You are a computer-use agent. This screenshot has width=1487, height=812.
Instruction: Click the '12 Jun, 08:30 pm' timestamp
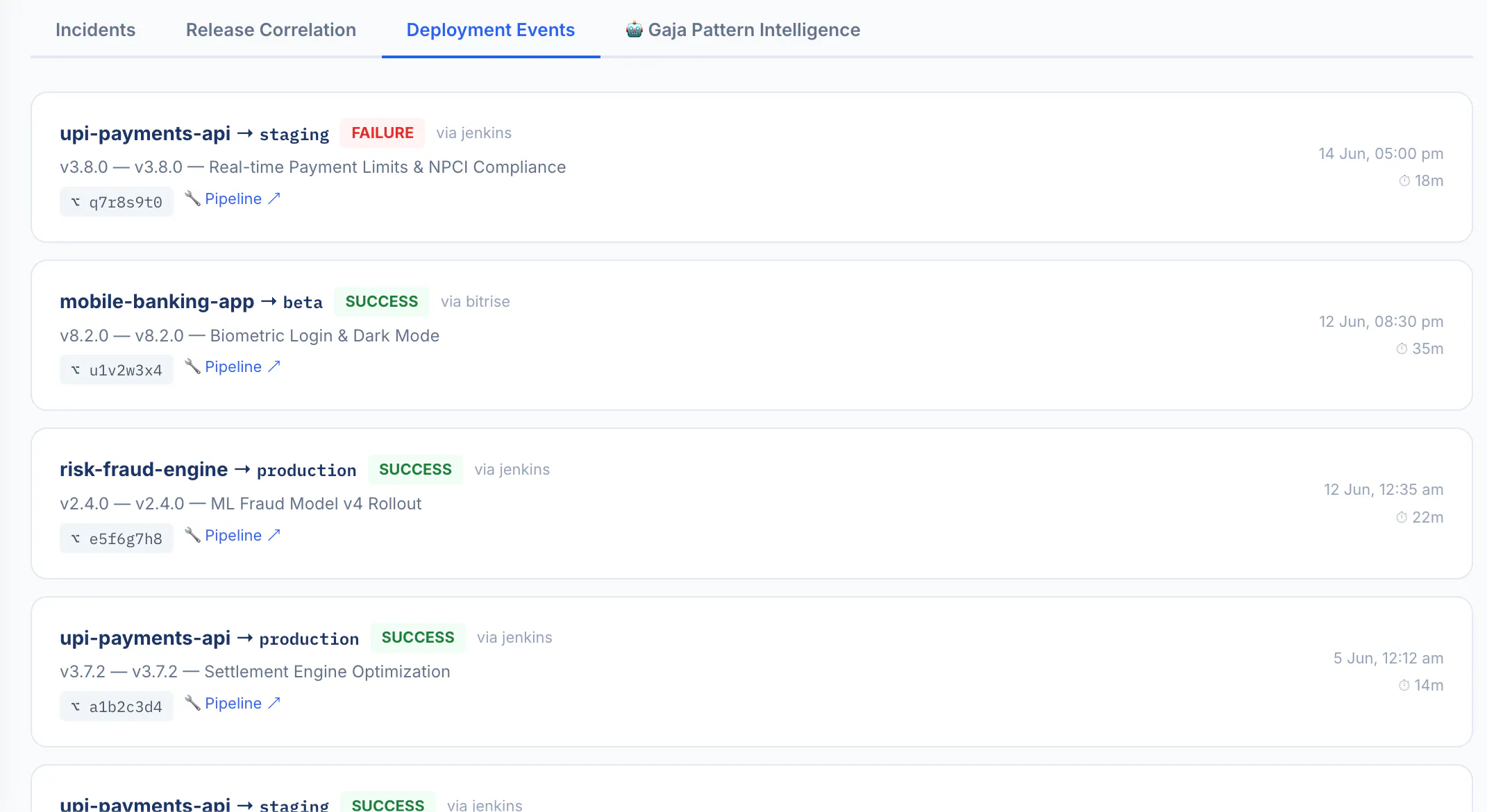1381,321
